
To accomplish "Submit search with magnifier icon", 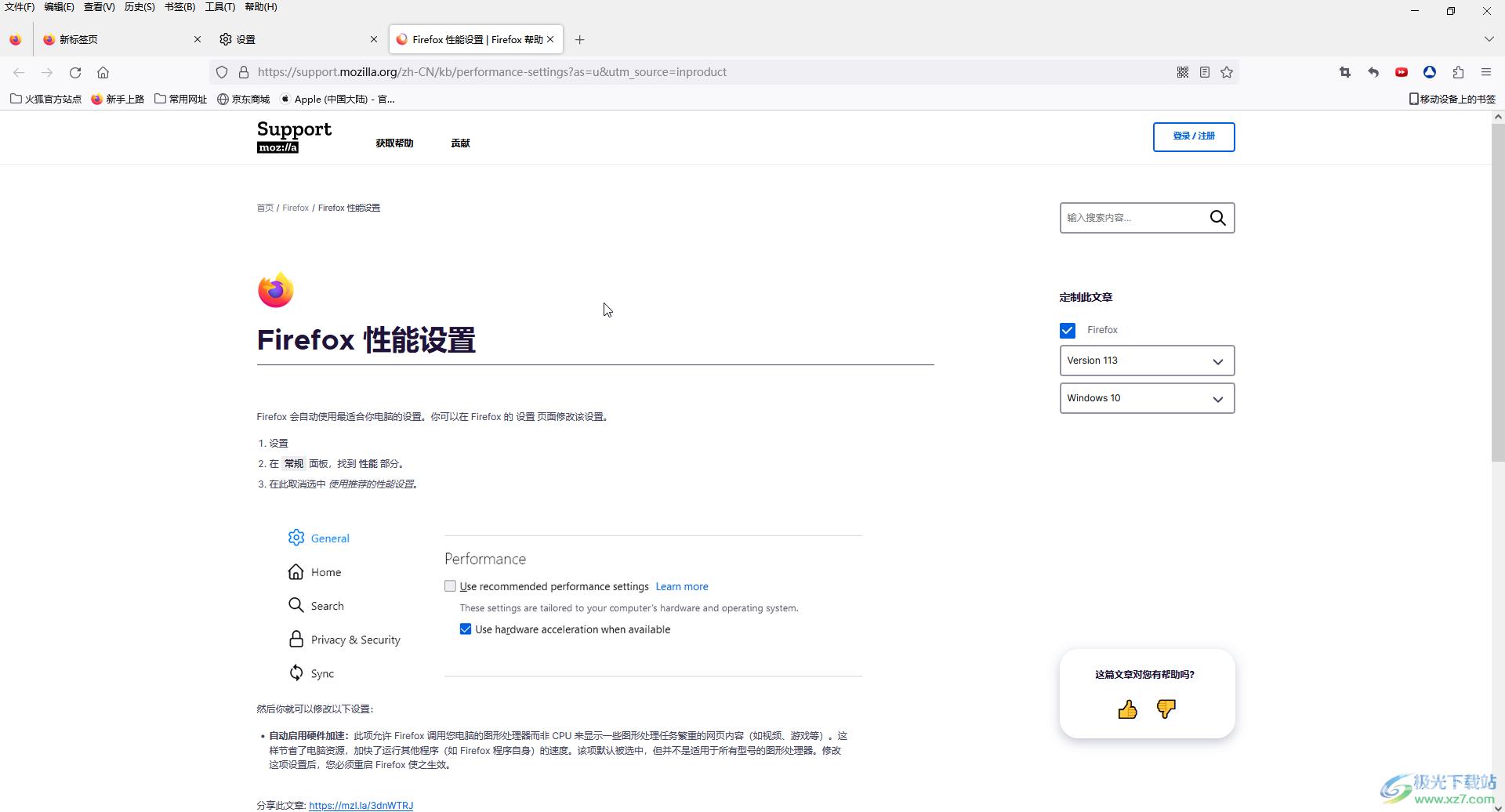I will click(1217, 218).
